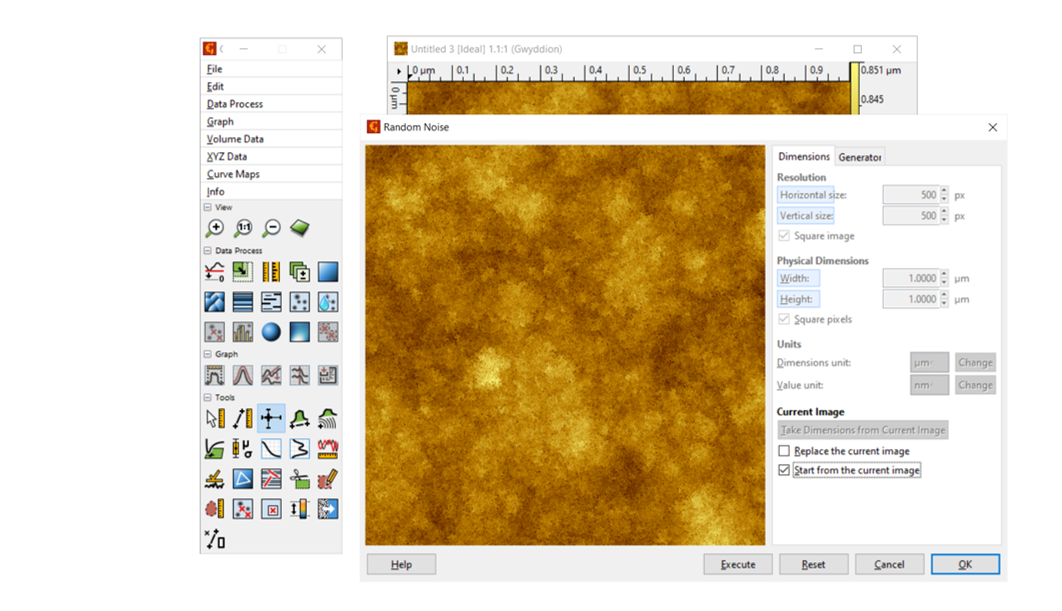This screenshot has height=611, width=1062.
Task: Click the Zoom in magnifier icon
Action: pyautogui.click(x=214, y=228)
